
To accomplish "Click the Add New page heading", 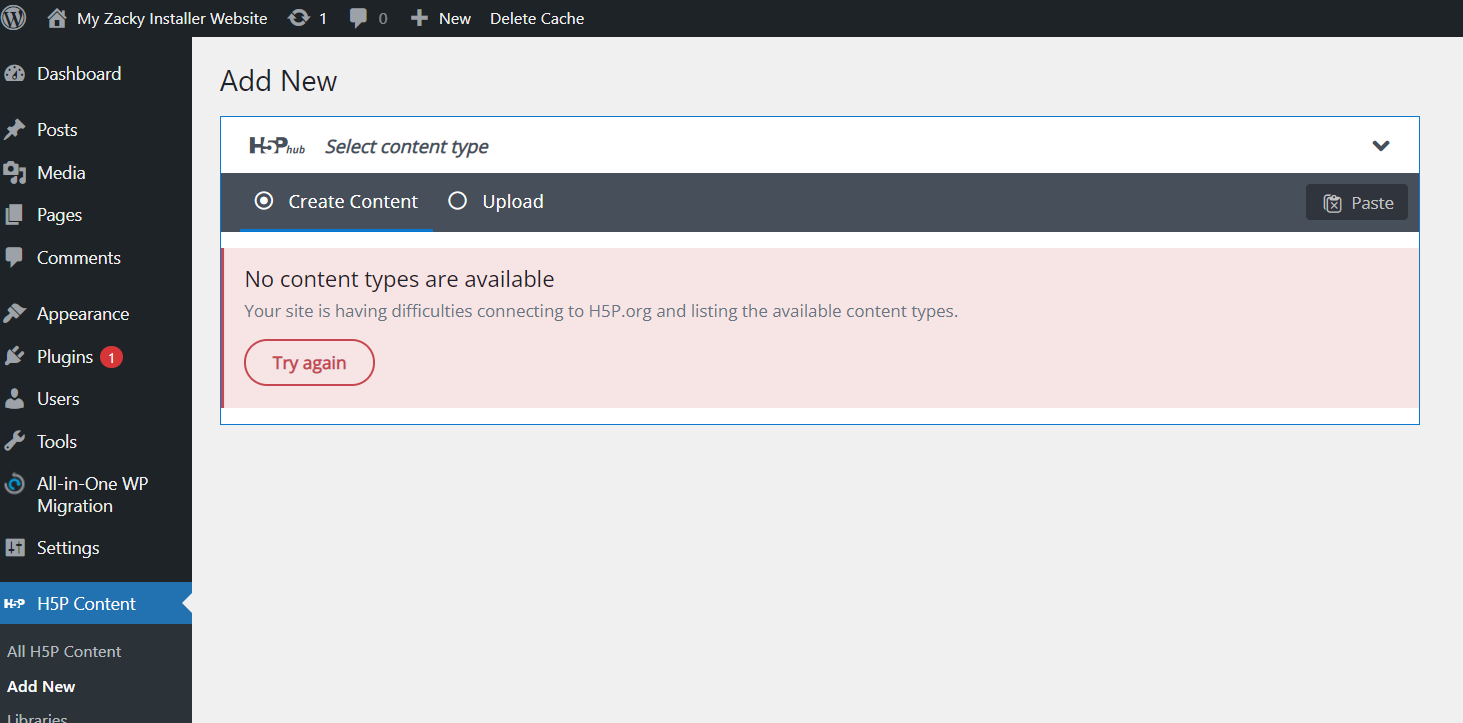I will 279,81.
